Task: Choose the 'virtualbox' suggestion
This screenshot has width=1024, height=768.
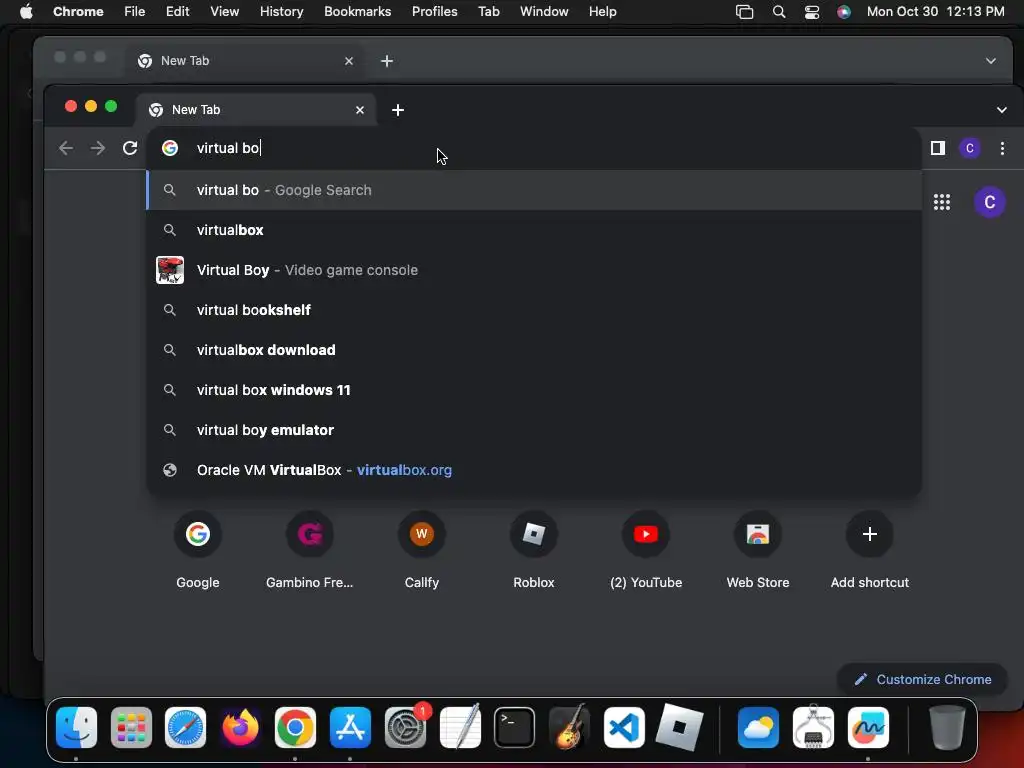Action: pyautogui.click(x=534, y=230)
